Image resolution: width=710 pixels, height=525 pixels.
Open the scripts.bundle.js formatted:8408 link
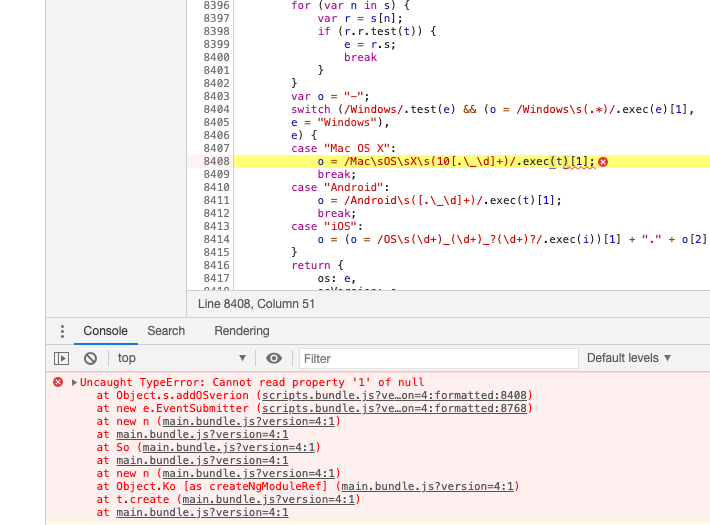coord(394,395)
